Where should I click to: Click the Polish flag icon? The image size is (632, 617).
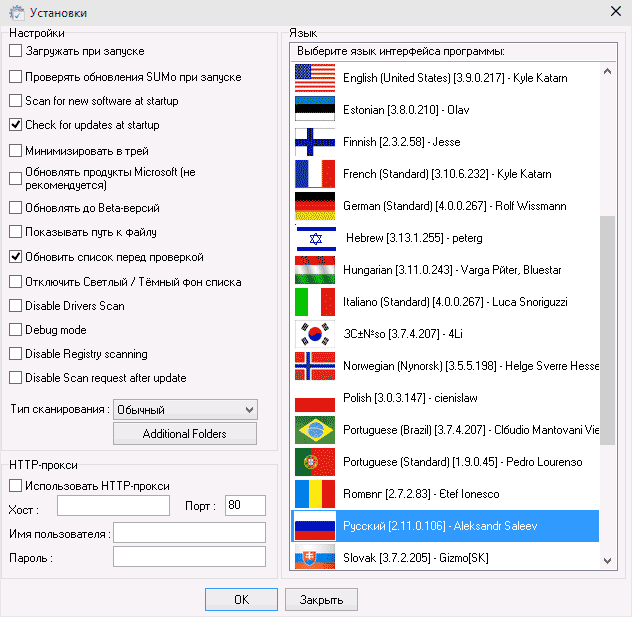coord(315,398)
